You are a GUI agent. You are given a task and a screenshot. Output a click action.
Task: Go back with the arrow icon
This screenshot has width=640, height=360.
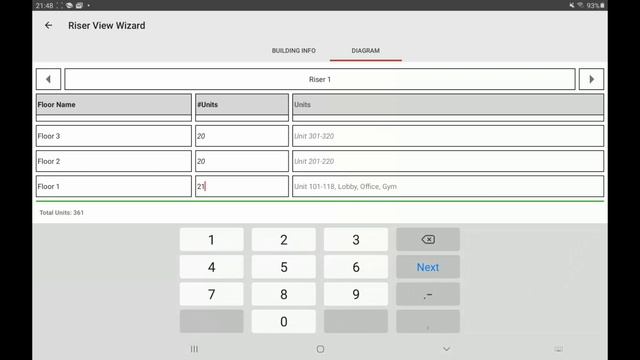48,25
